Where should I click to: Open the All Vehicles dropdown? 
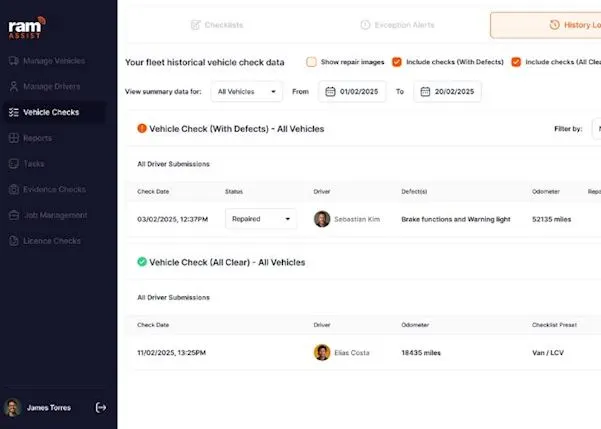(x=246, y=92)
